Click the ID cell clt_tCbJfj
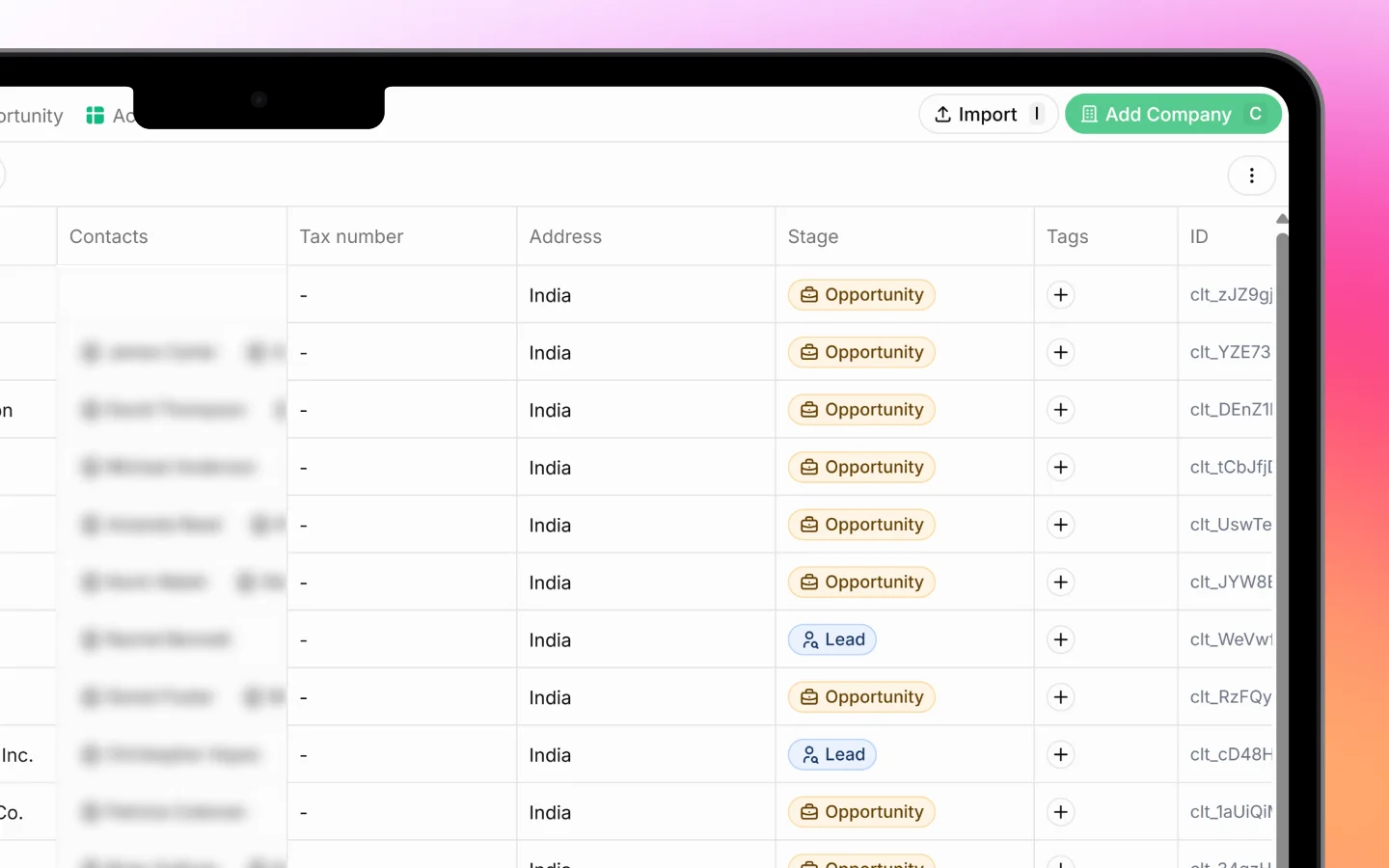Screen dimensions: 1389x868 click(1231, 467)
